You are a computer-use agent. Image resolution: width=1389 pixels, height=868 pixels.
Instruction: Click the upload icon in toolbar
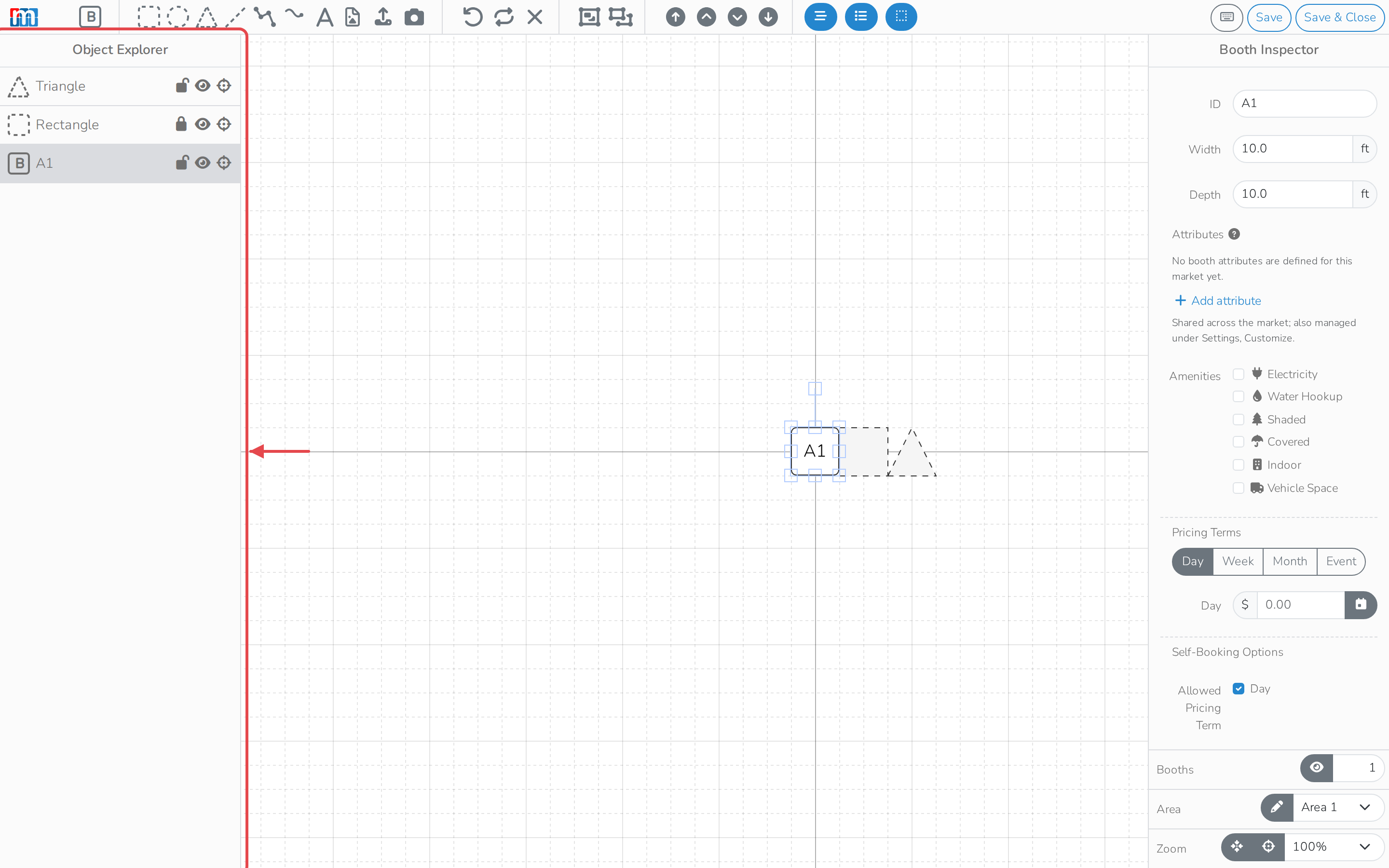pos(383,17)
